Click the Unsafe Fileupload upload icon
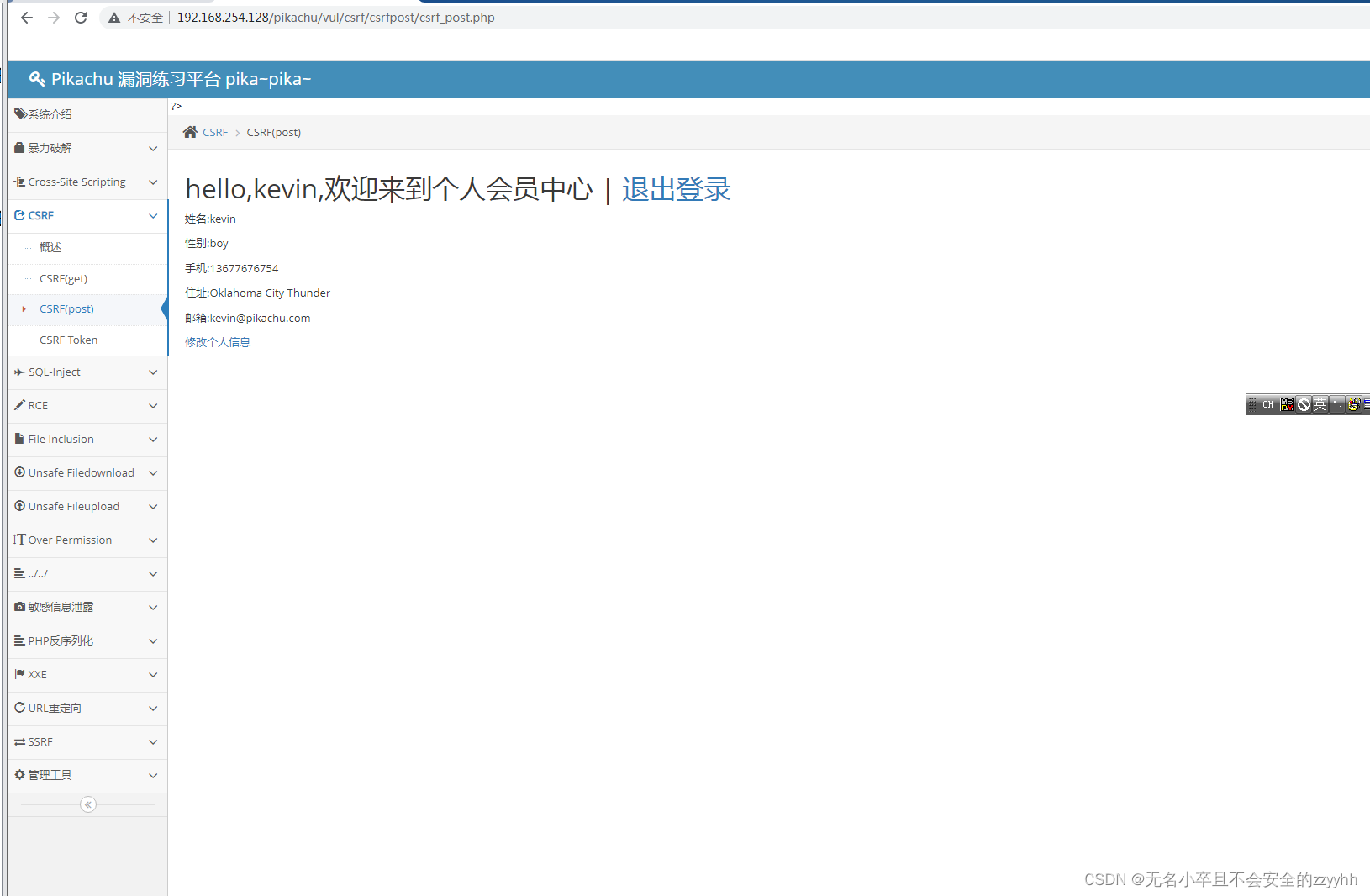 20,506
